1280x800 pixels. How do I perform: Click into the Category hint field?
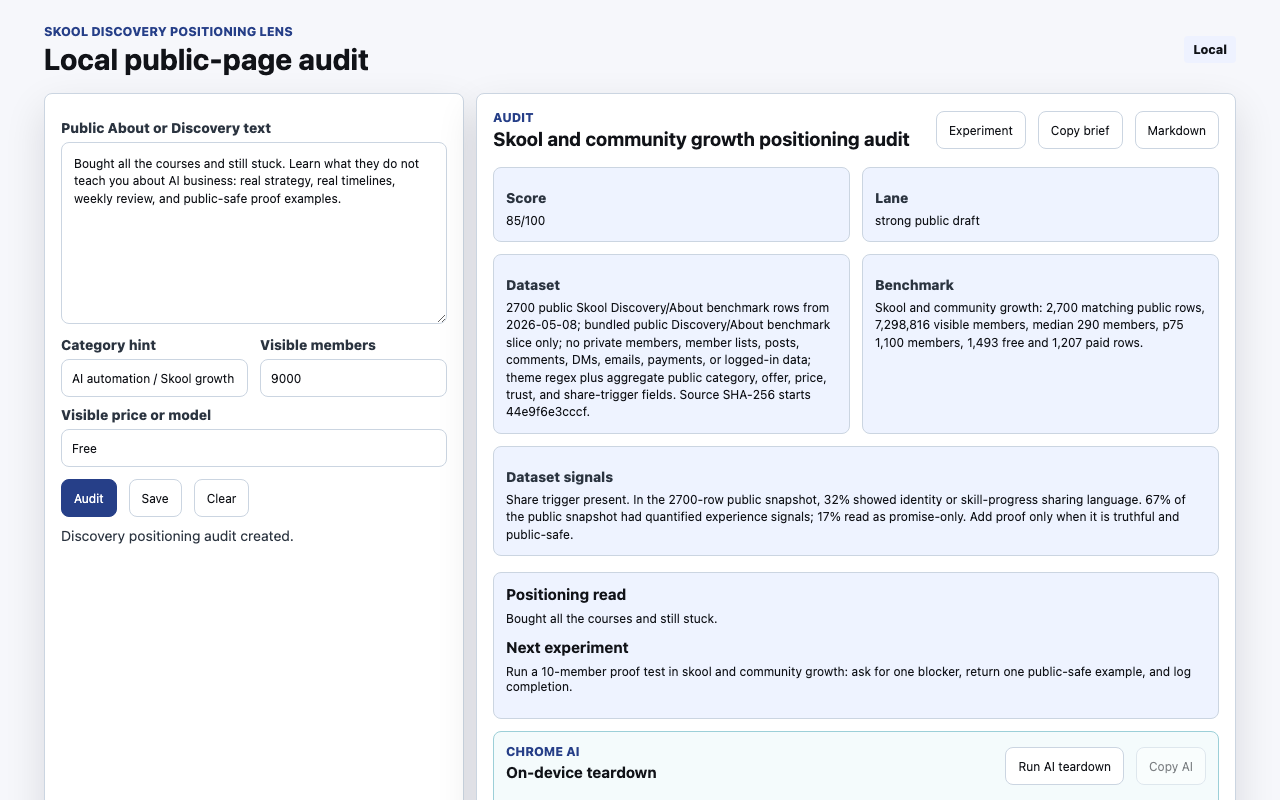pyautogui.click(x=154, y=378)
